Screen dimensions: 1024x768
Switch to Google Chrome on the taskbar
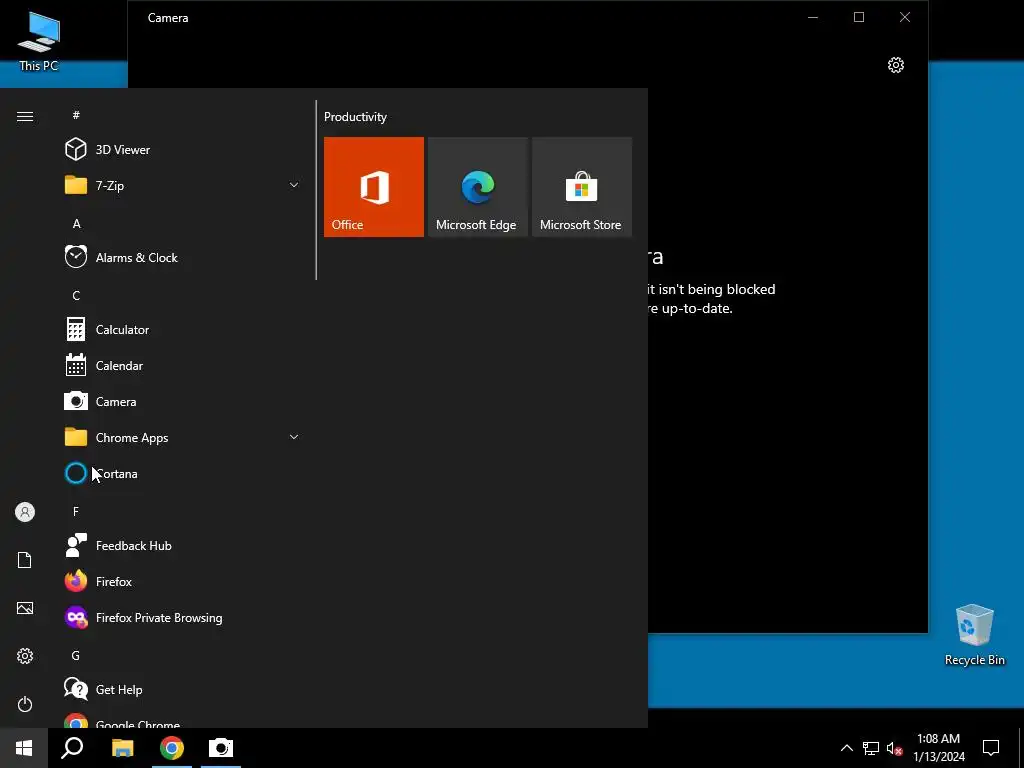pos(172,748)
